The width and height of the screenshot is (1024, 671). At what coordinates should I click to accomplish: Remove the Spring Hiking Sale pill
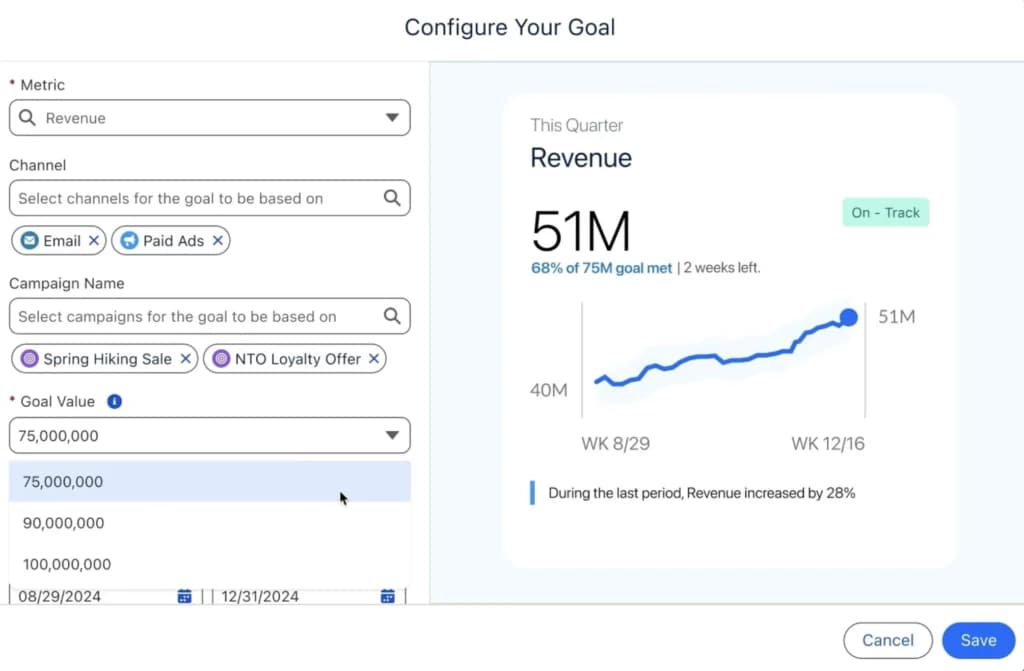pyautogui.click(x=185, y=359)
